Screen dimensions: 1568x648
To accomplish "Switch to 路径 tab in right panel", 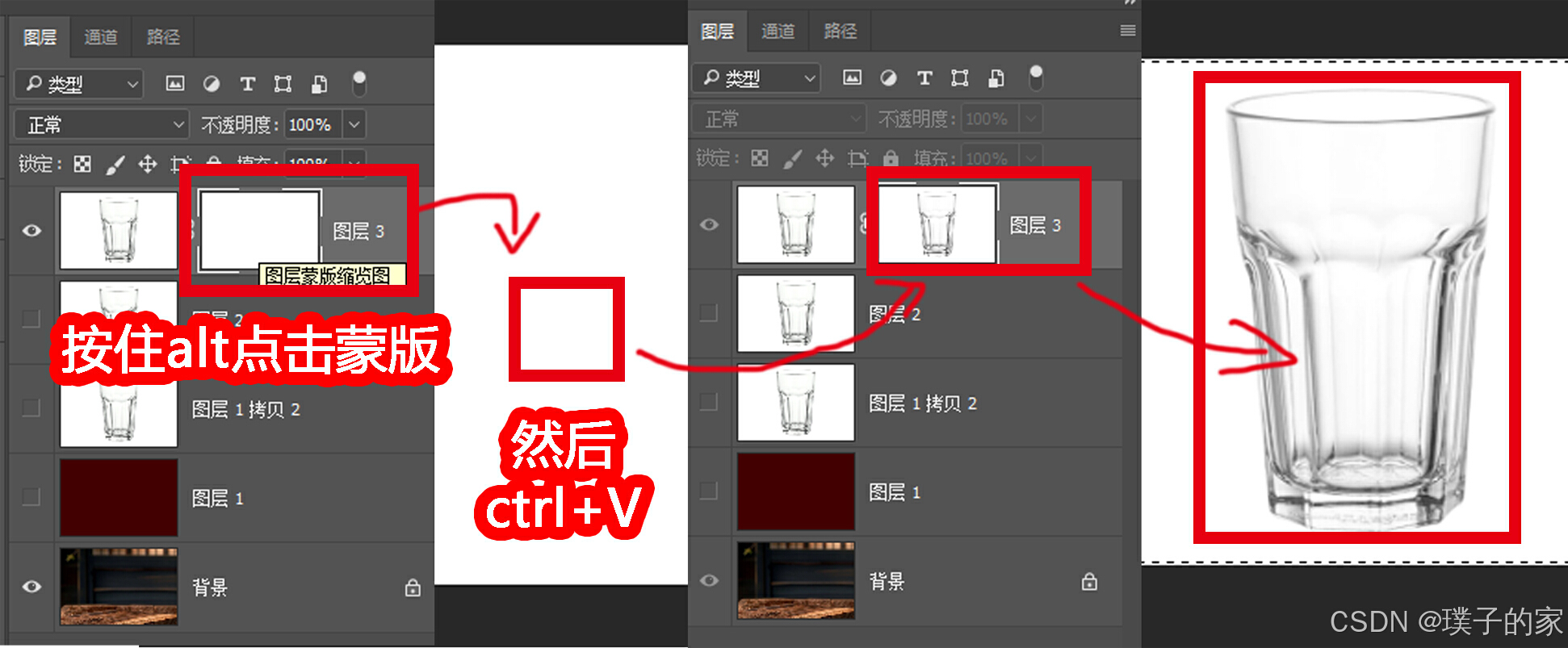I will (x=841, y=31).
